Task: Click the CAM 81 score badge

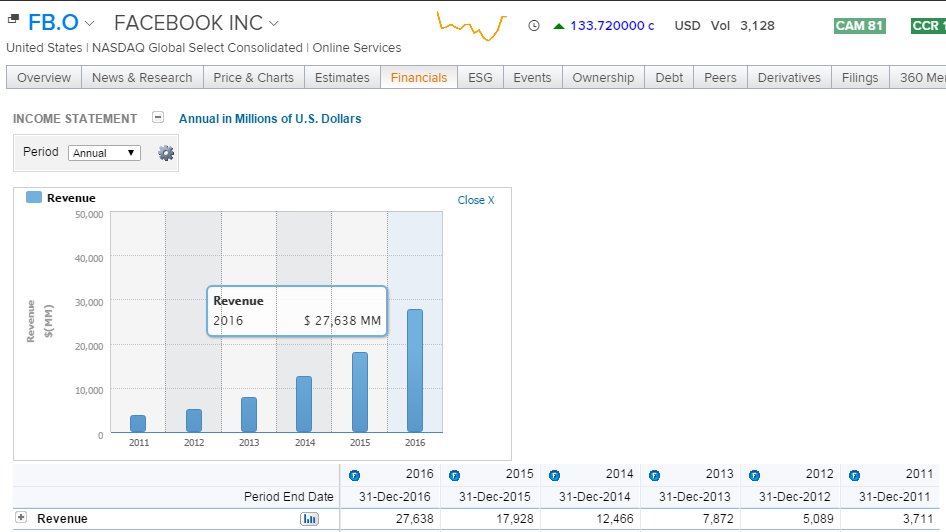Action: coord(860,26)
